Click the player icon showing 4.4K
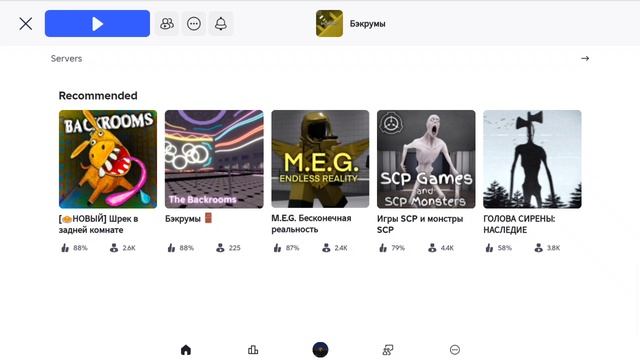 432,248
